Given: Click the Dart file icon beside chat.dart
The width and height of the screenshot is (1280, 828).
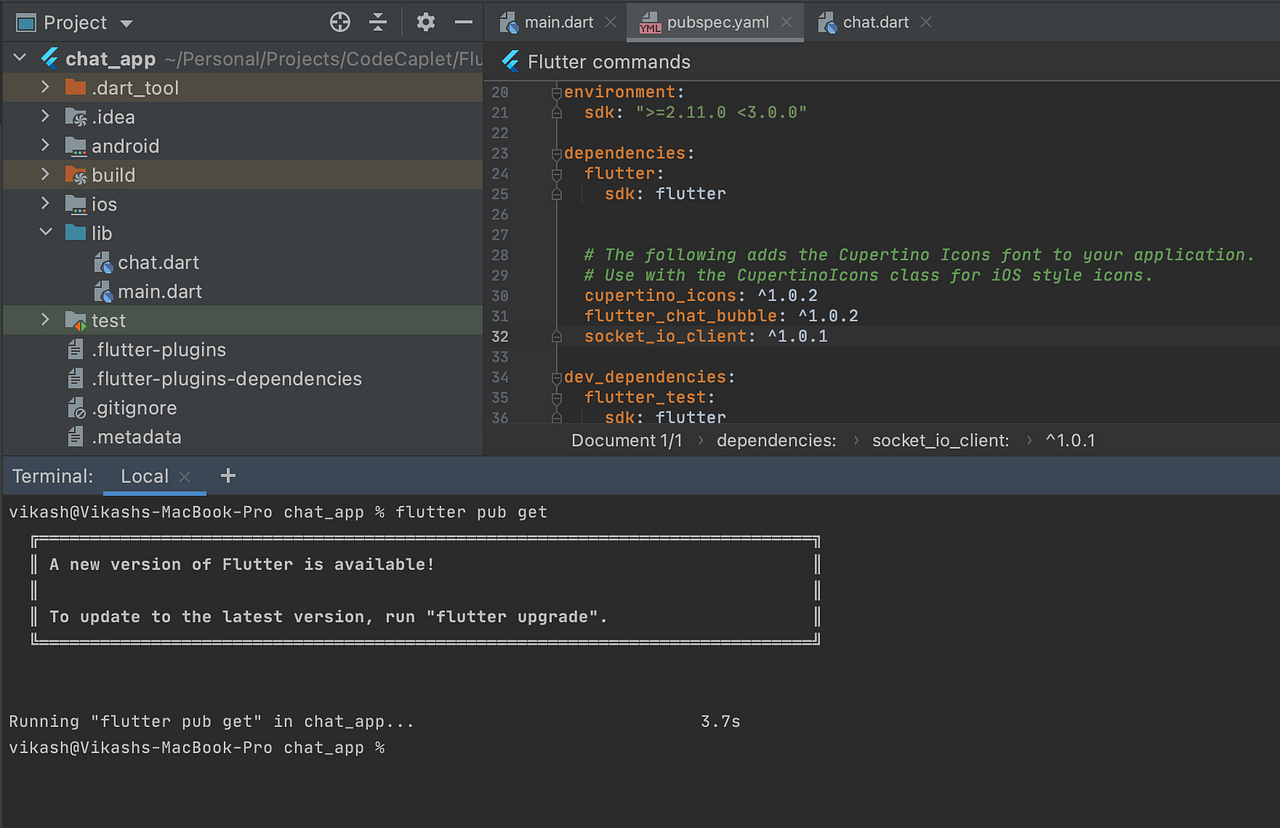Looking at the screenshot, I should click(x=104, y=262).
